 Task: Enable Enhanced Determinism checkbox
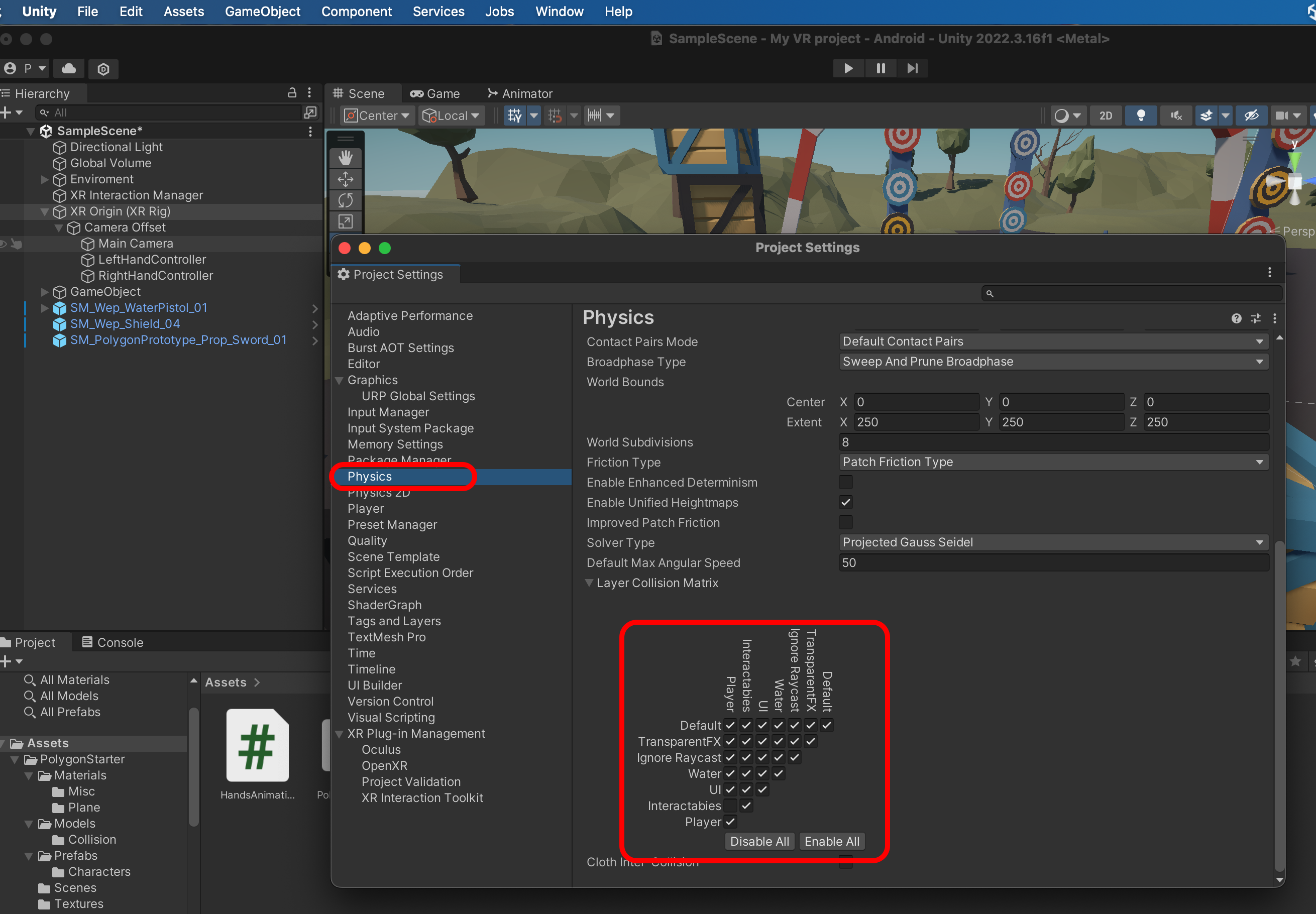point(845,482)
